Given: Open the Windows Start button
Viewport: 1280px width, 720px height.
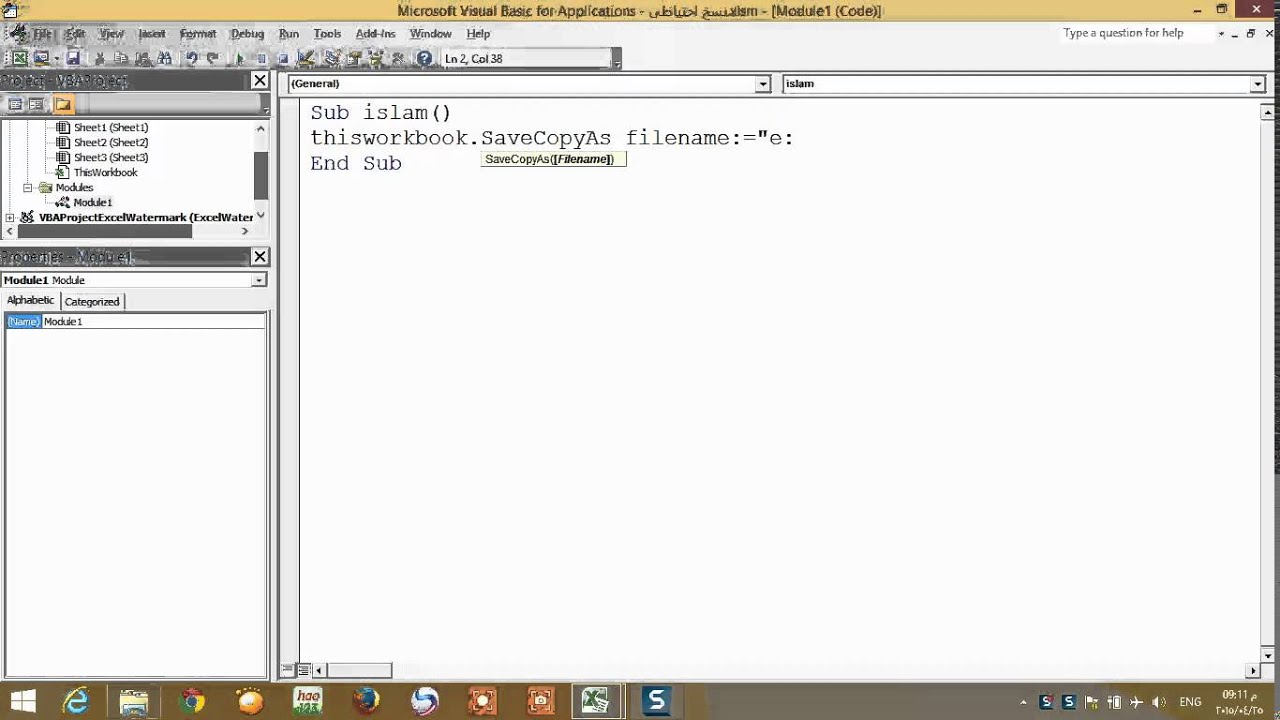Looking at the screenshot, I should (22, 700).
